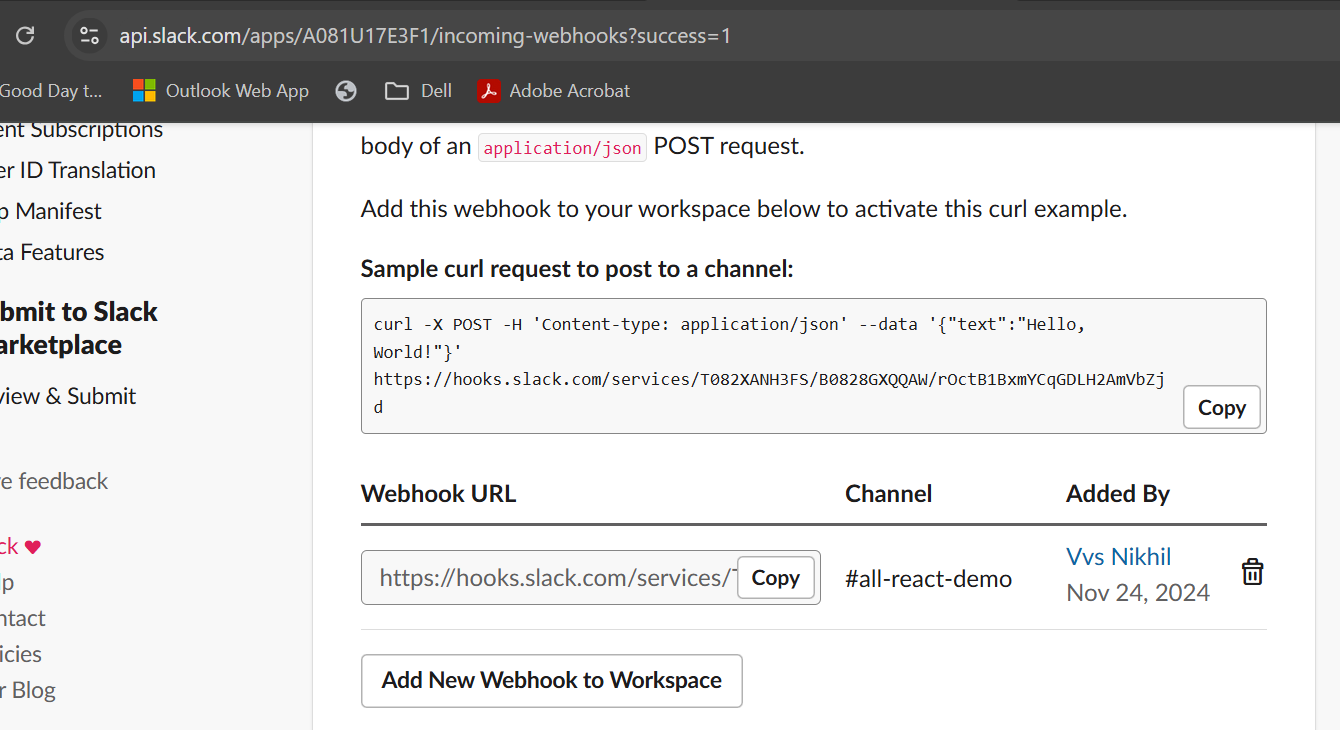Open Review & Submit sidebar item
1340x730 pixels.
68,396
